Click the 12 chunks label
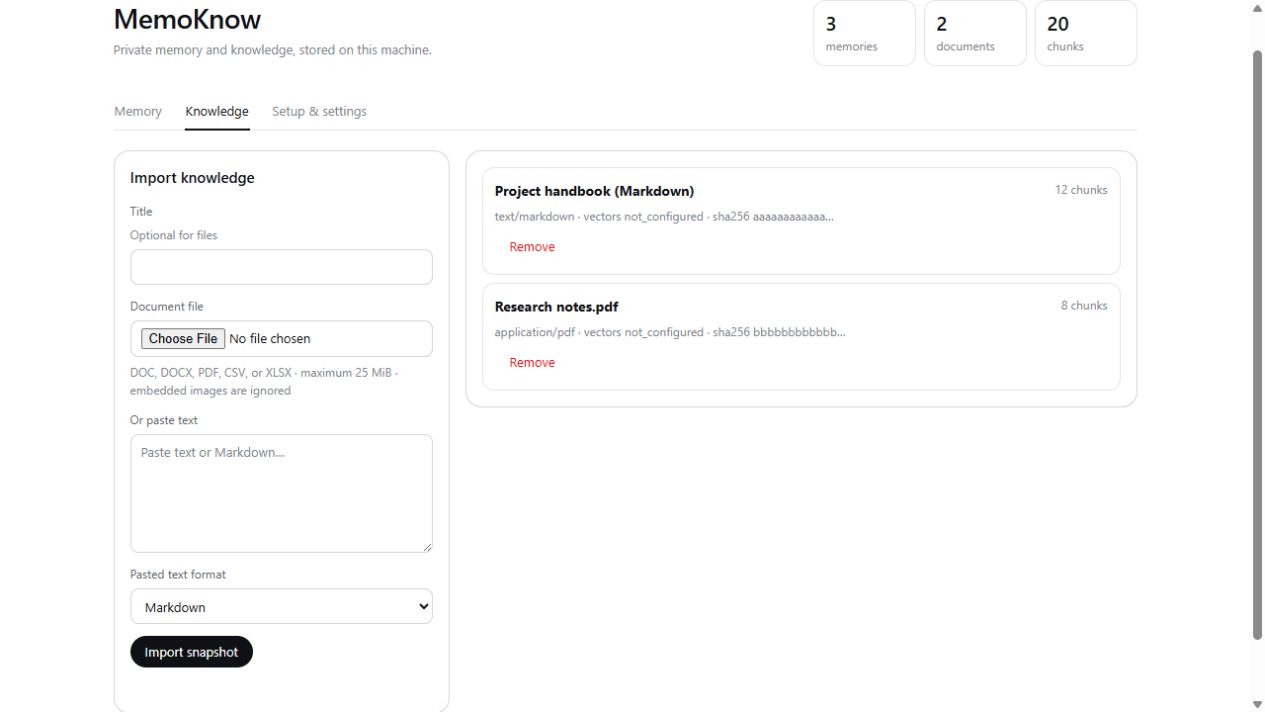 click(x=1081, y=190)
